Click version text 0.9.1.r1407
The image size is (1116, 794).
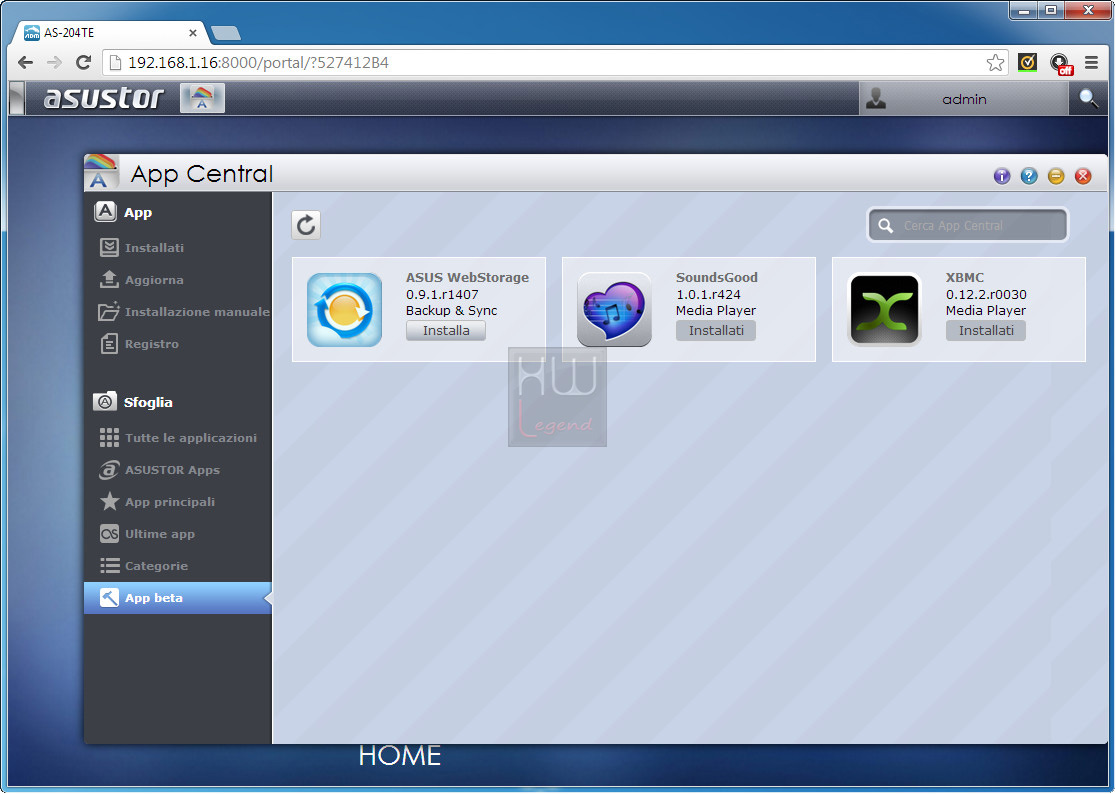click(442, 294)
